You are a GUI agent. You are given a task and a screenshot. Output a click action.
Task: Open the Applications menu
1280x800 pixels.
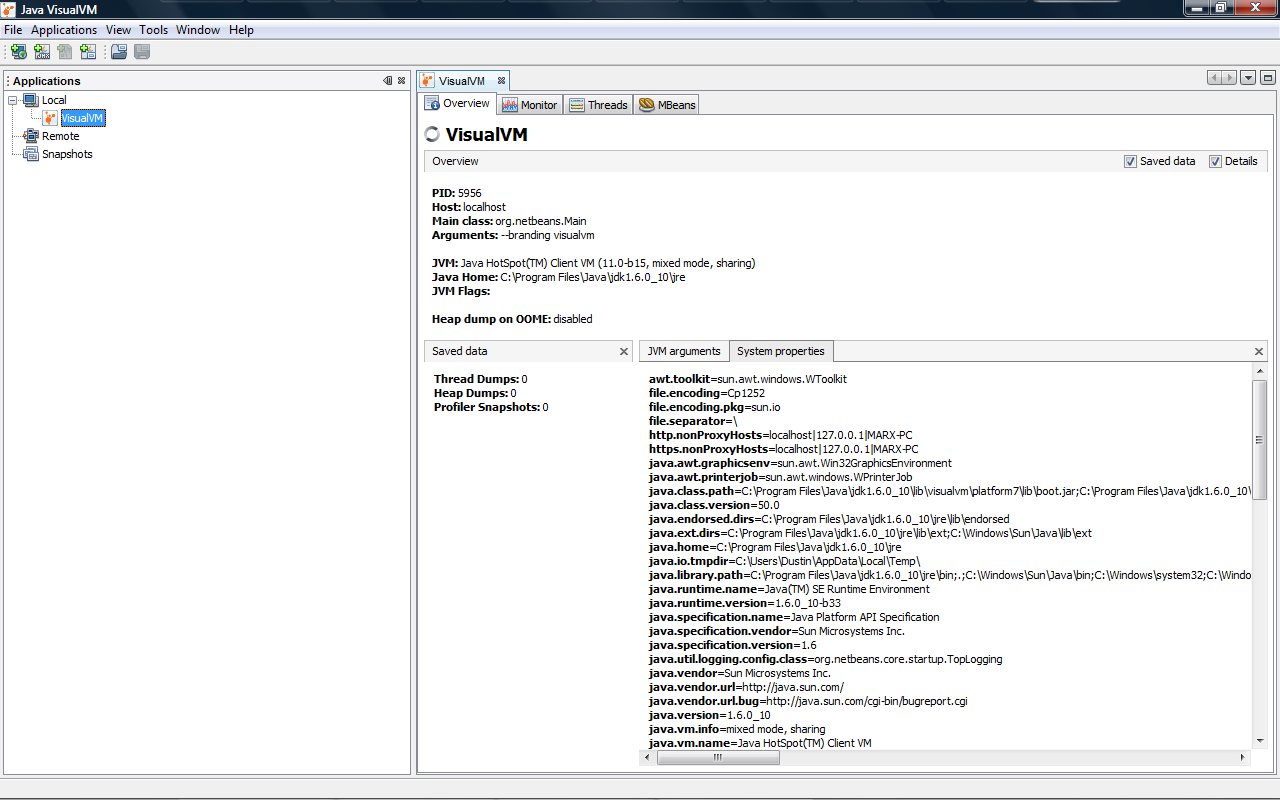[x=63, y=29]
